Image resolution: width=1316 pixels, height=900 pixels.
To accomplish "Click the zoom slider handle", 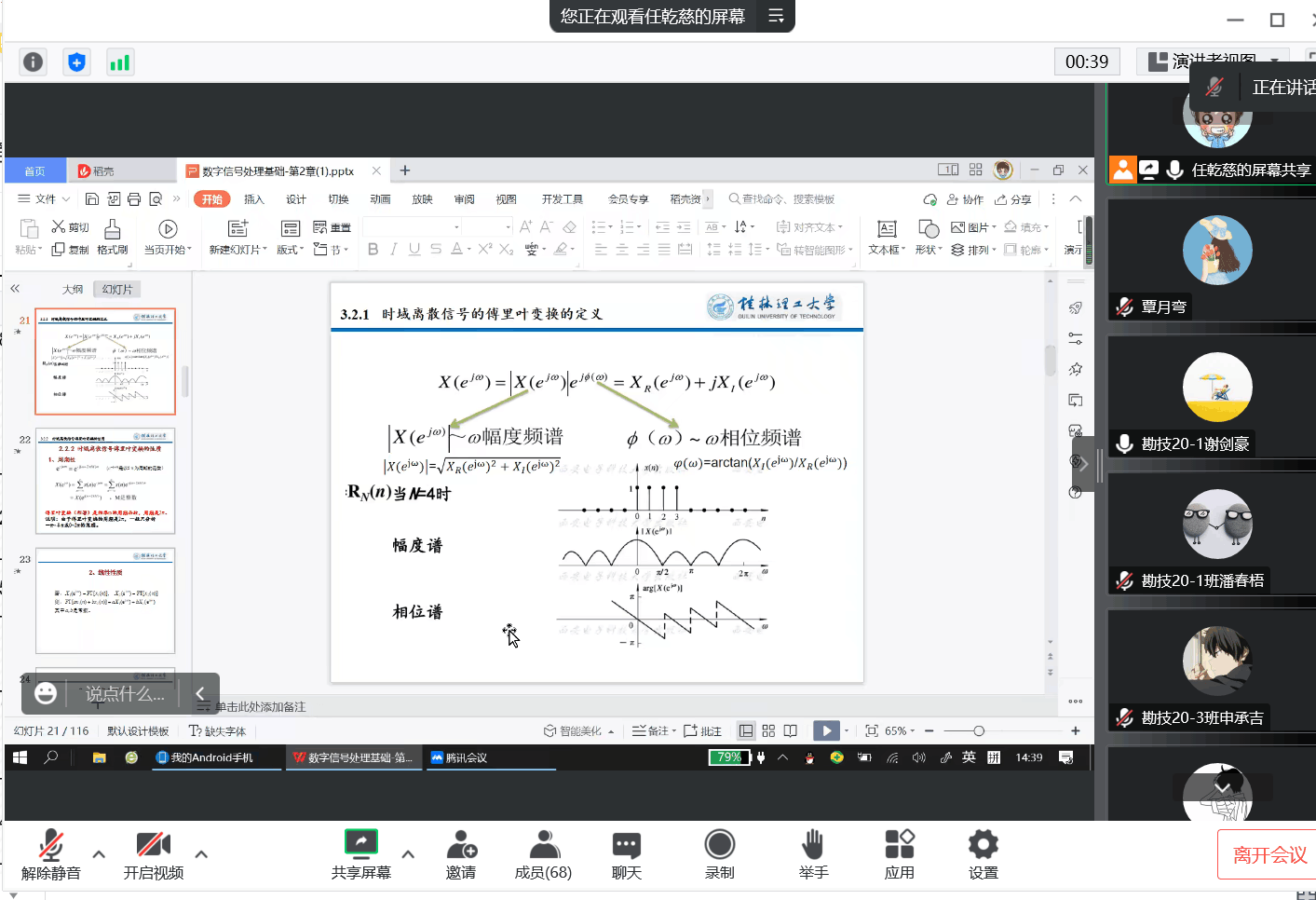I will 979,731.
